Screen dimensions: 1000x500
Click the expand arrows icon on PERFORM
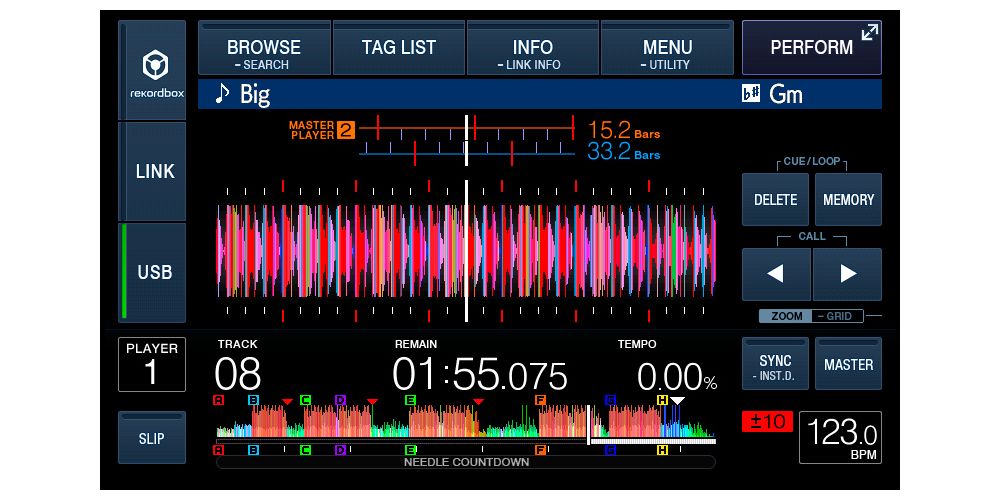pyautogui.click(x=870, y=32)
